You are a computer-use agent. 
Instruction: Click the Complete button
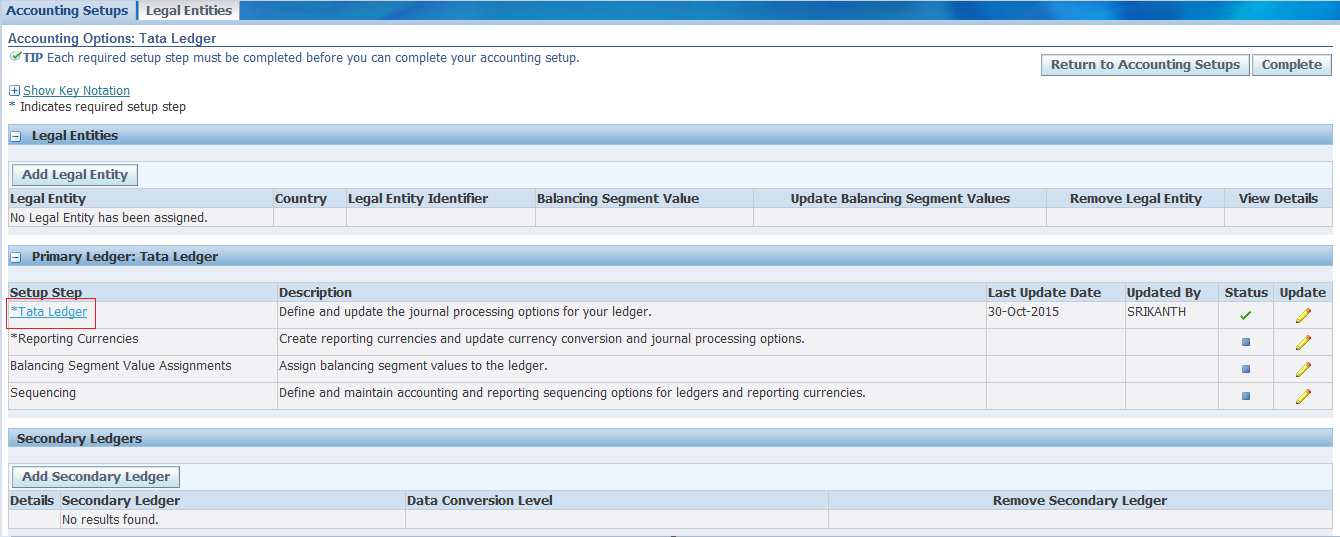coord(1291,65)
